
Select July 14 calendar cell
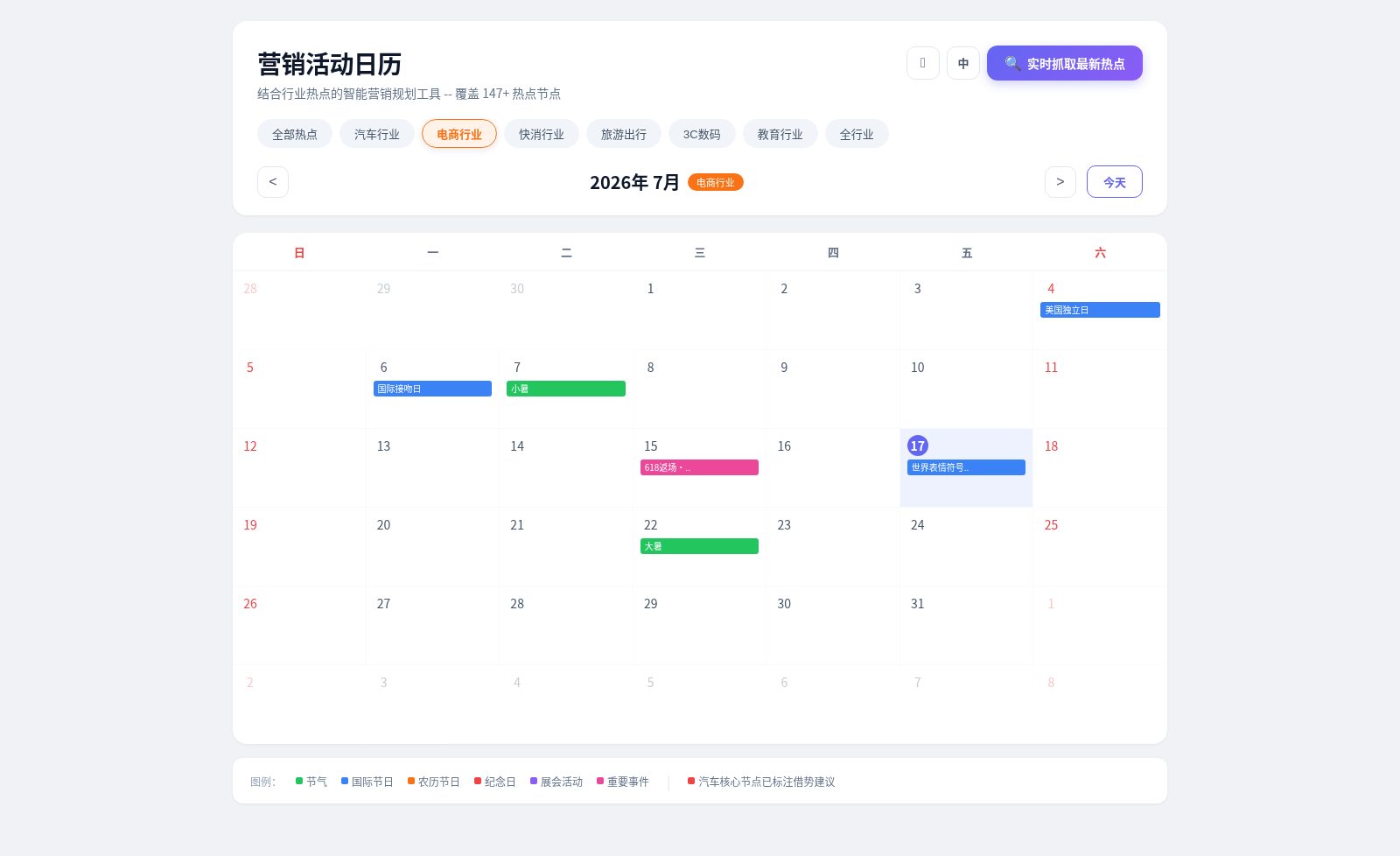click(x=566, y=467)
